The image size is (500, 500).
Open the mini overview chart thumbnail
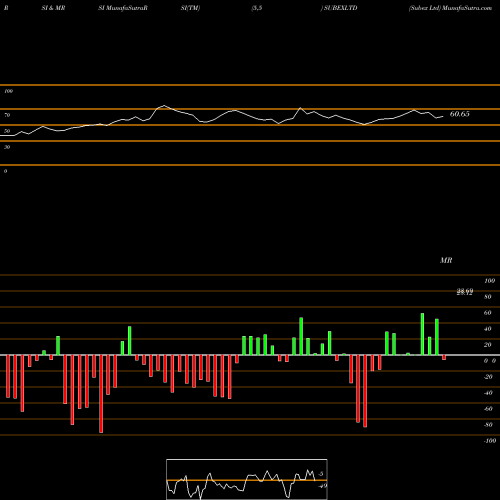pyautogui.click(x=247, y=479)
